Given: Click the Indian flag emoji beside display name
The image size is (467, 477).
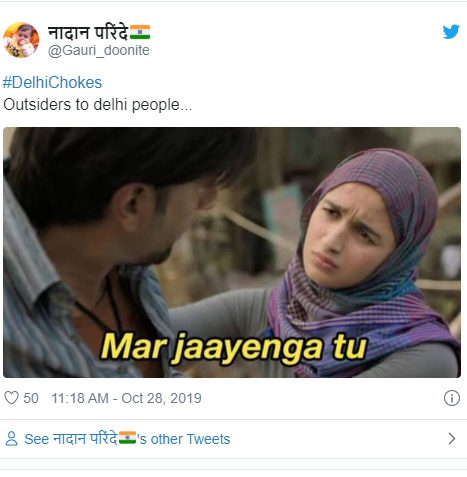Looking at the screenshot, I should pyautogui.click(x=140, y=32).
